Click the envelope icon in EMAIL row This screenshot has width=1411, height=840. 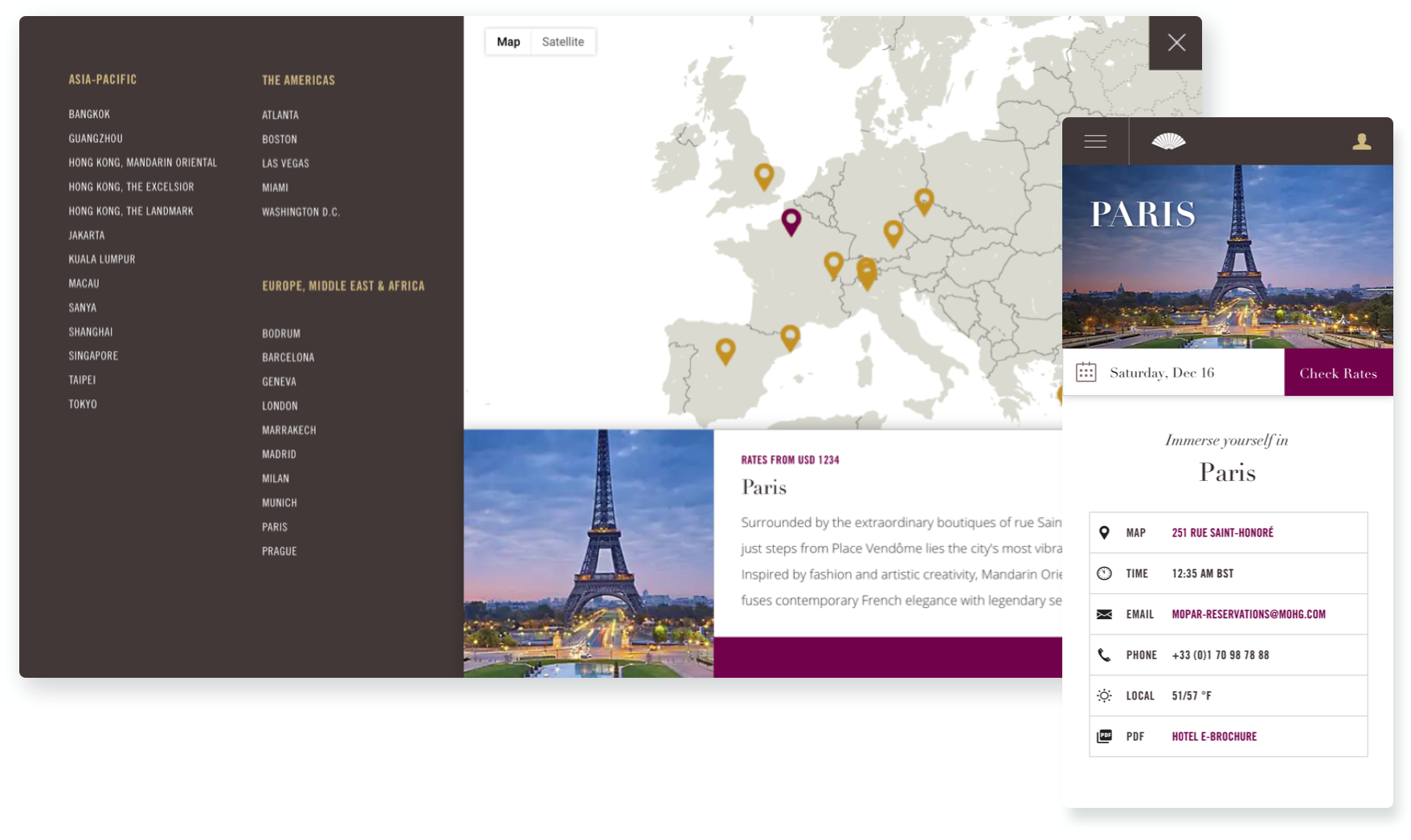click(1104, 614)
